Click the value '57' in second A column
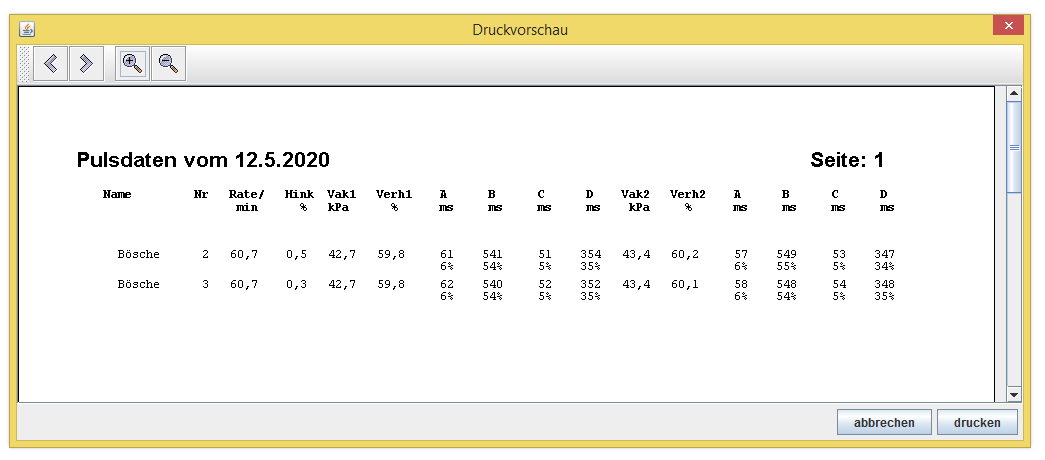 (x=740, y=254)
